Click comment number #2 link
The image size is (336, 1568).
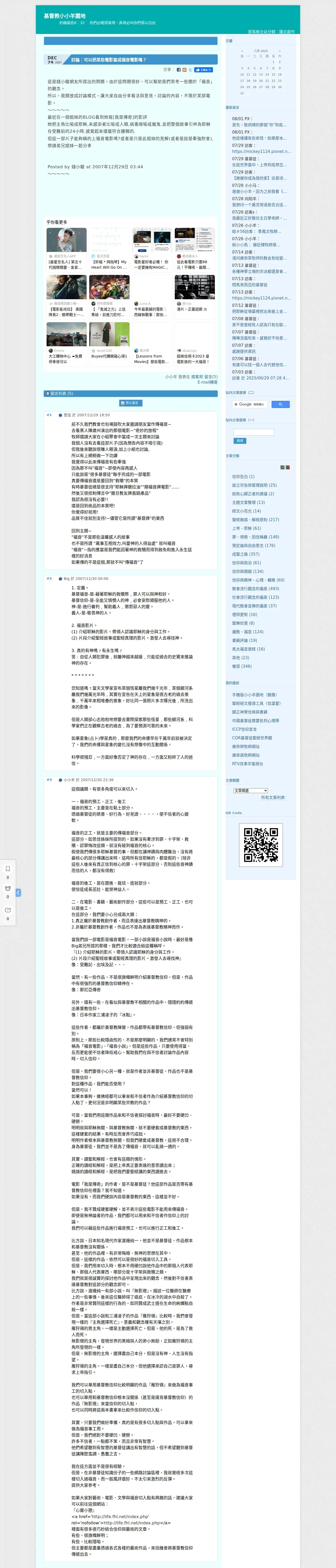click(x=49, y=579)
